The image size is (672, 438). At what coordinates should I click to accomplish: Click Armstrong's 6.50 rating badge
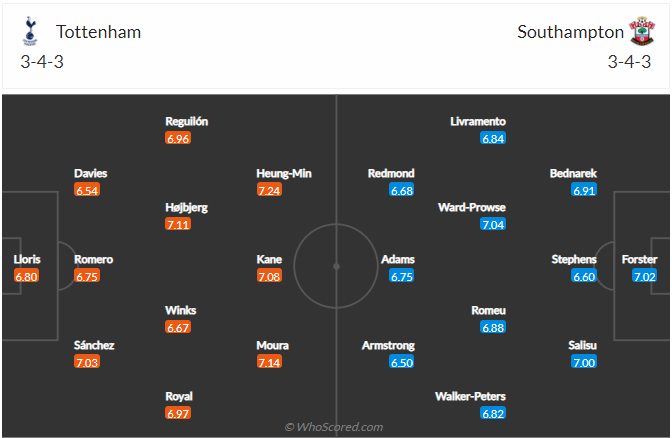click(401, 362)
